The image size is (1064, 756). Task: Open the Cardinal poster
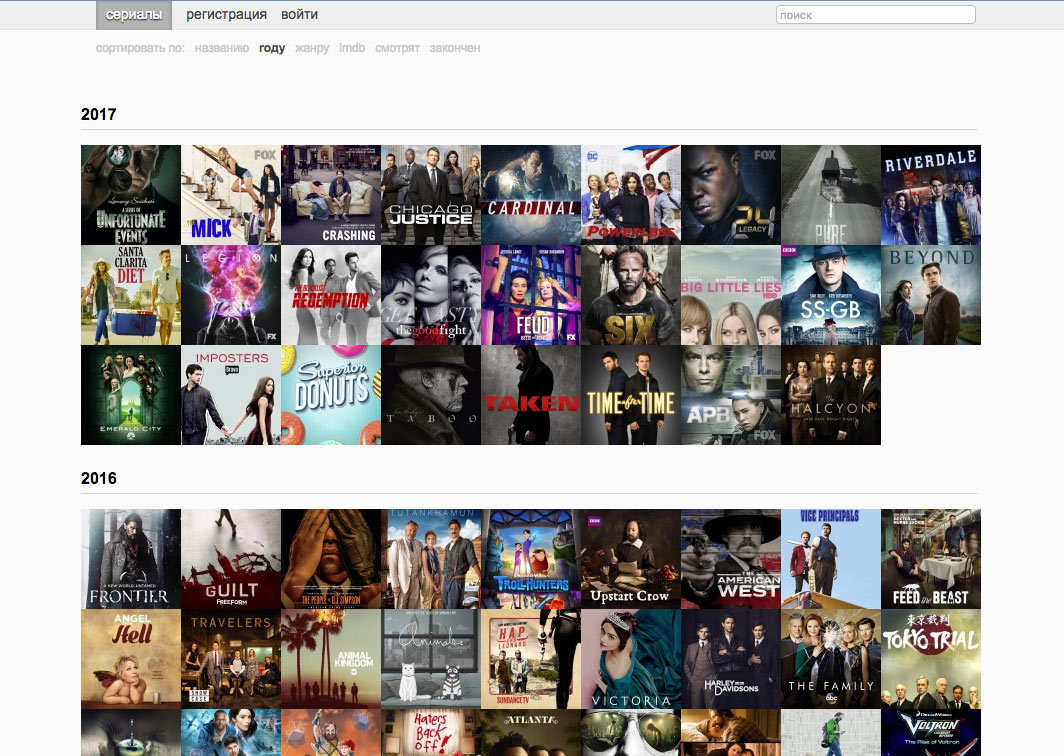pos(531,195)
